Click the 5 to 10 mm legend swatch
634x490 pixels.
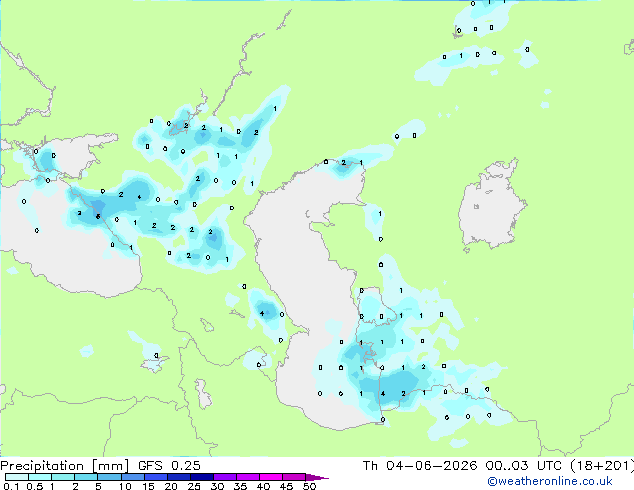(110, 477)
